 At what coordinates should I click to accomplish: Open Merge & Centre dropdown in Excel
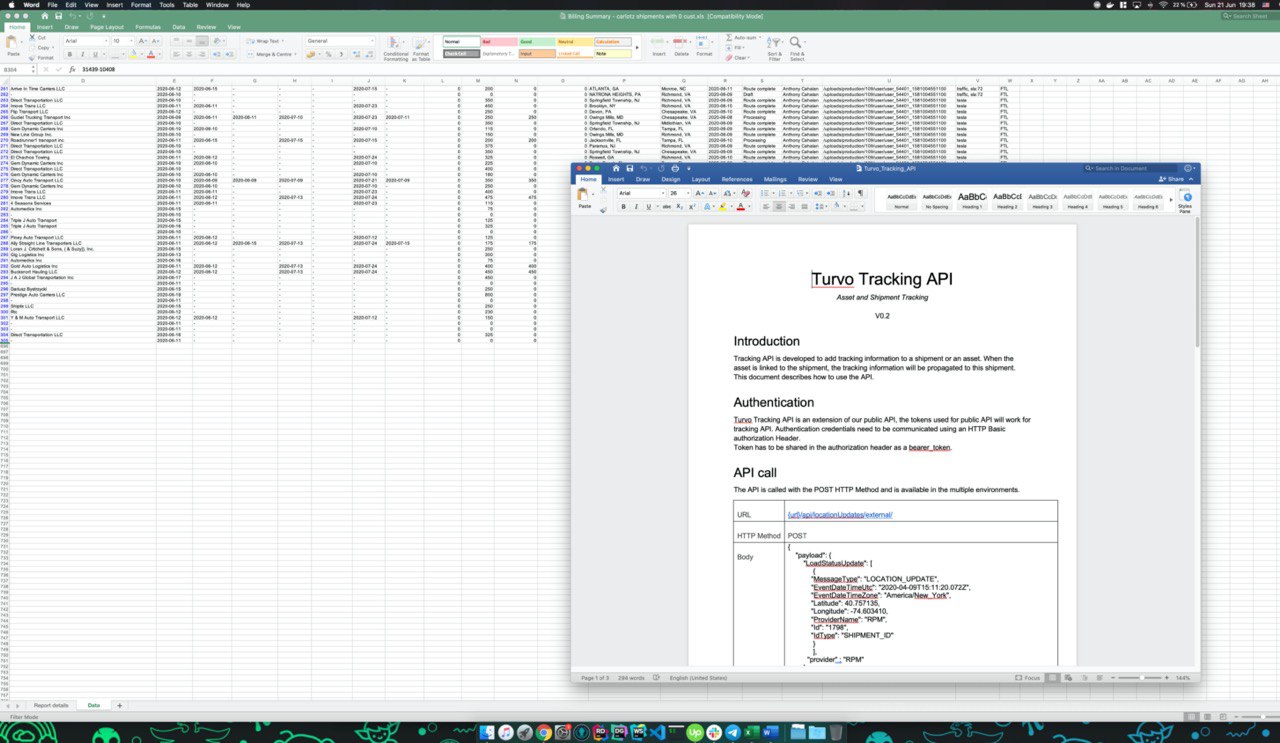(x=295, y=54)
